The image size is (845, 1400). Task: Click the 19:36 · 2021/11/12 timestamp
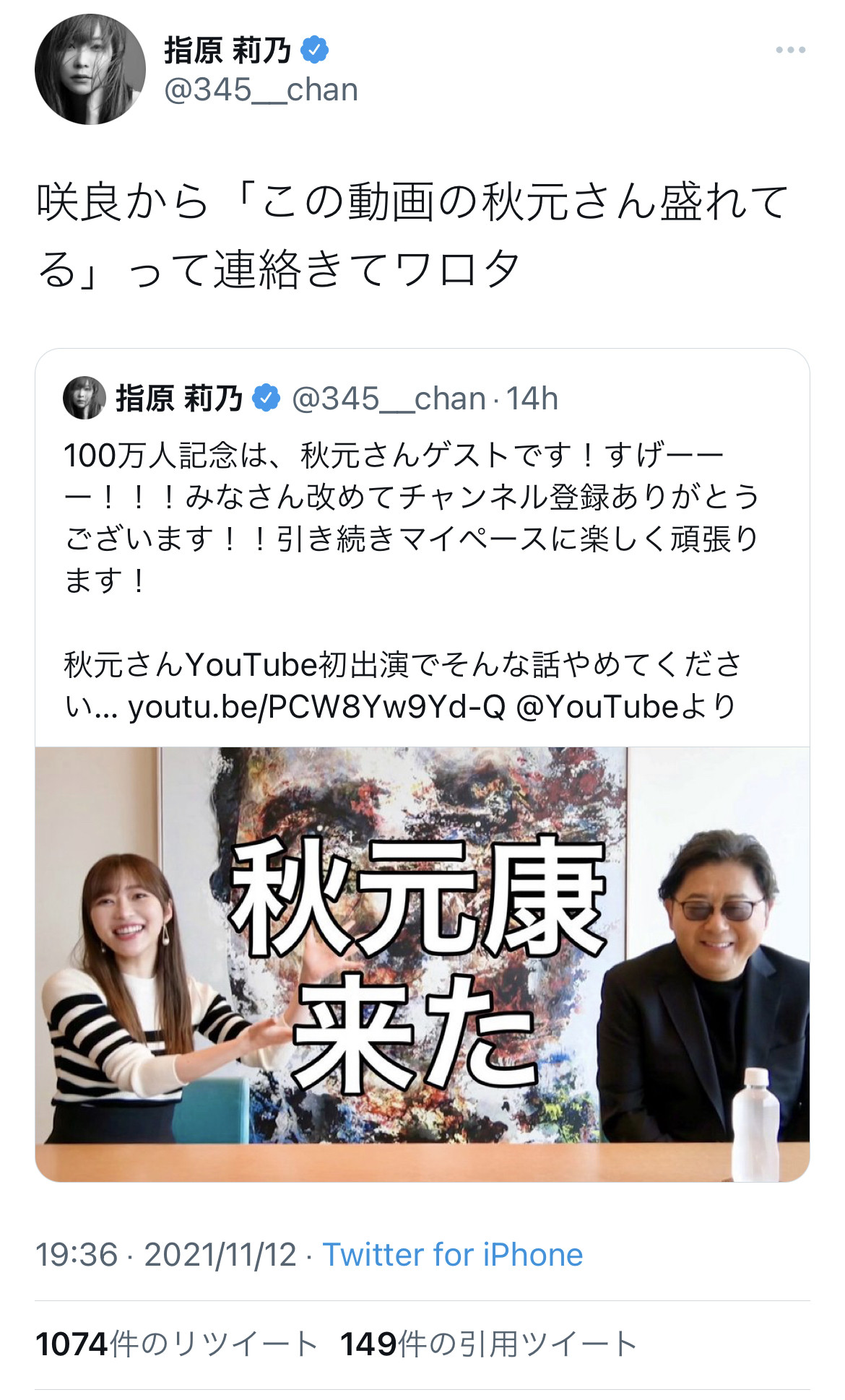[x=166, y=1255]
